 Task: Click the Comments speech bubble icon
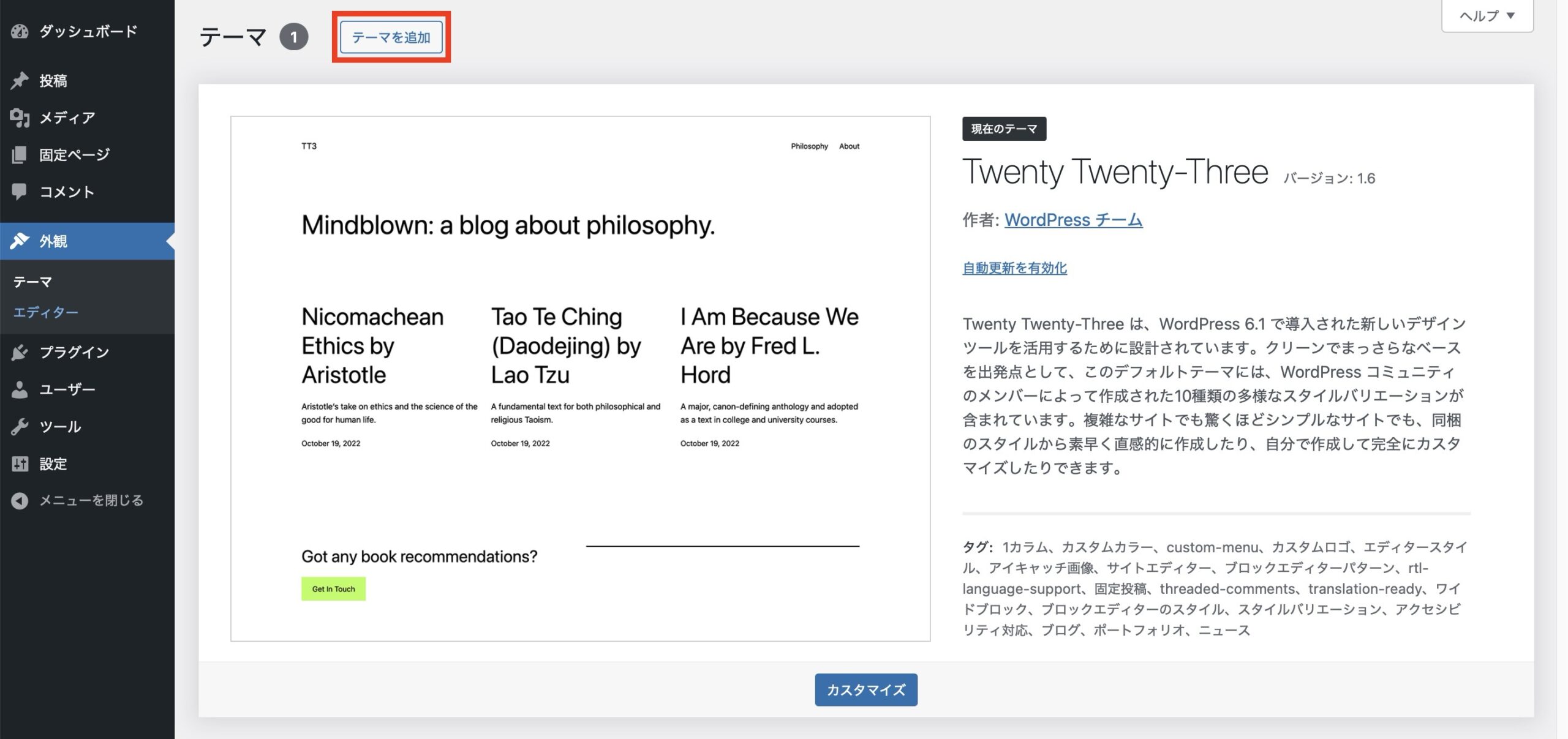(20, 192)
